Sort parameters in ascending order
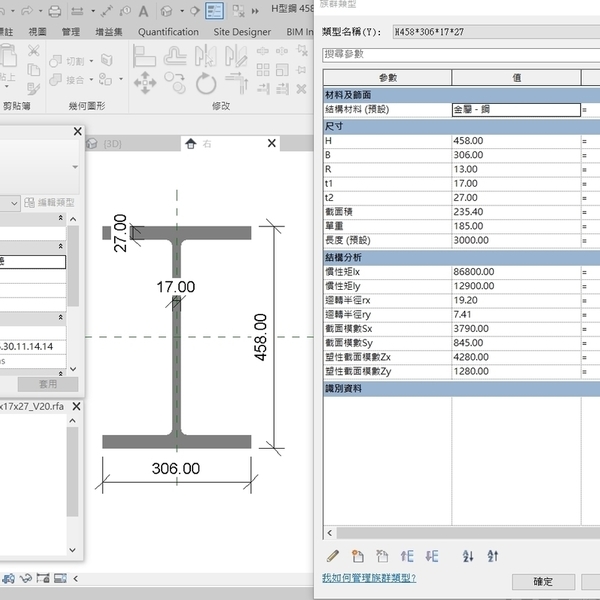Viewport: 600px width, 600px height. [467, 556]
